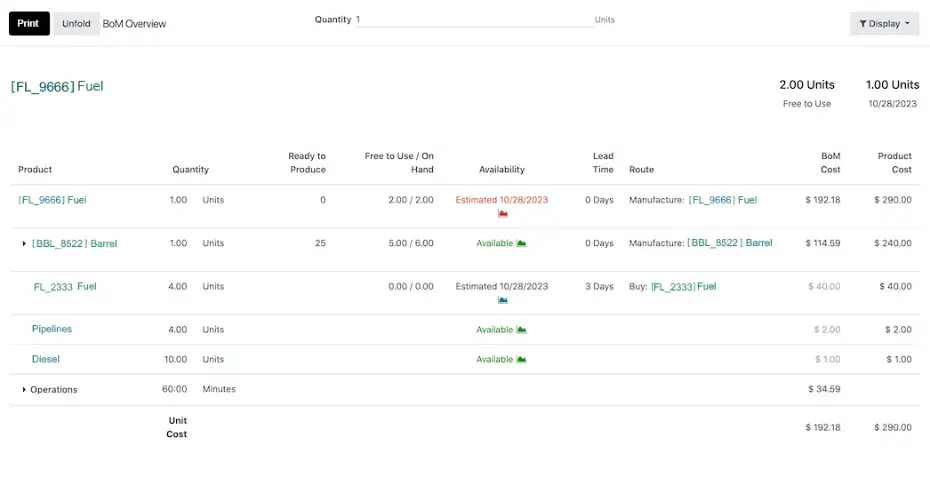Viewport: 930px width, 477px height.
Task: Click red forecast icon in FL_9666 Fuel row
Action: pos(502,213)
